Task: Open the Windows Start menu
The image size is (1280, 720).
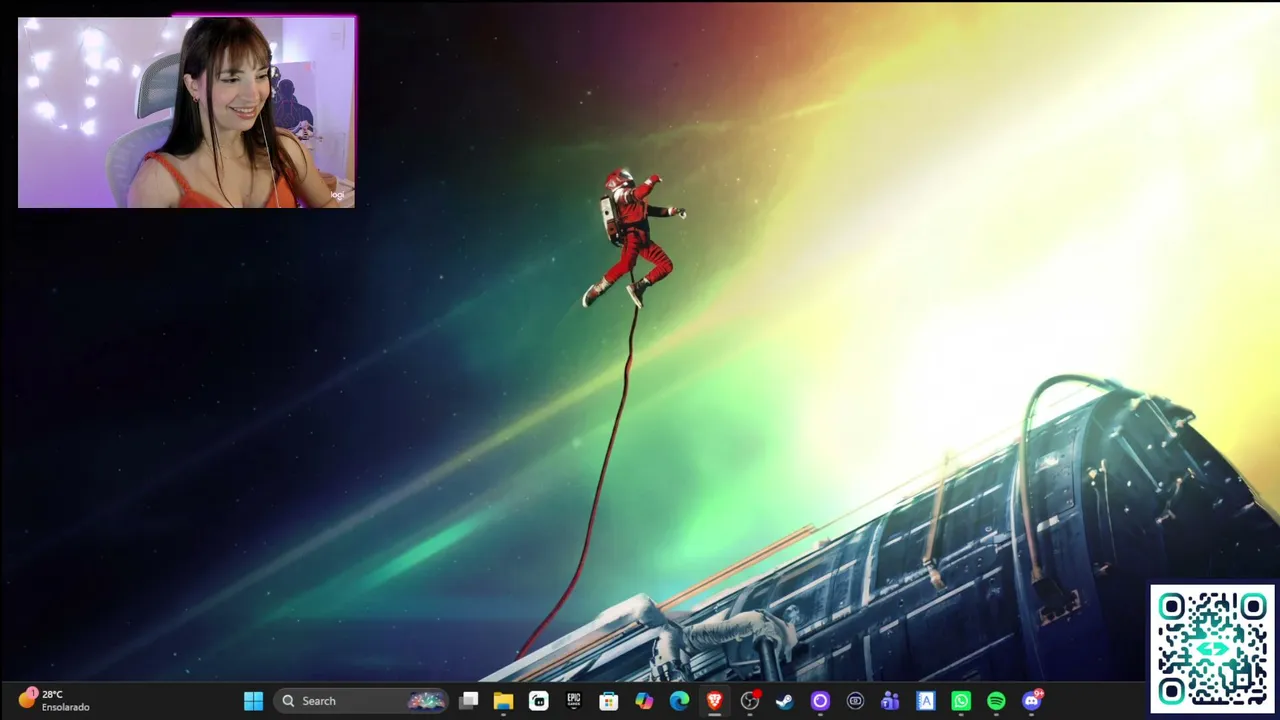Action: coord(253,701)
